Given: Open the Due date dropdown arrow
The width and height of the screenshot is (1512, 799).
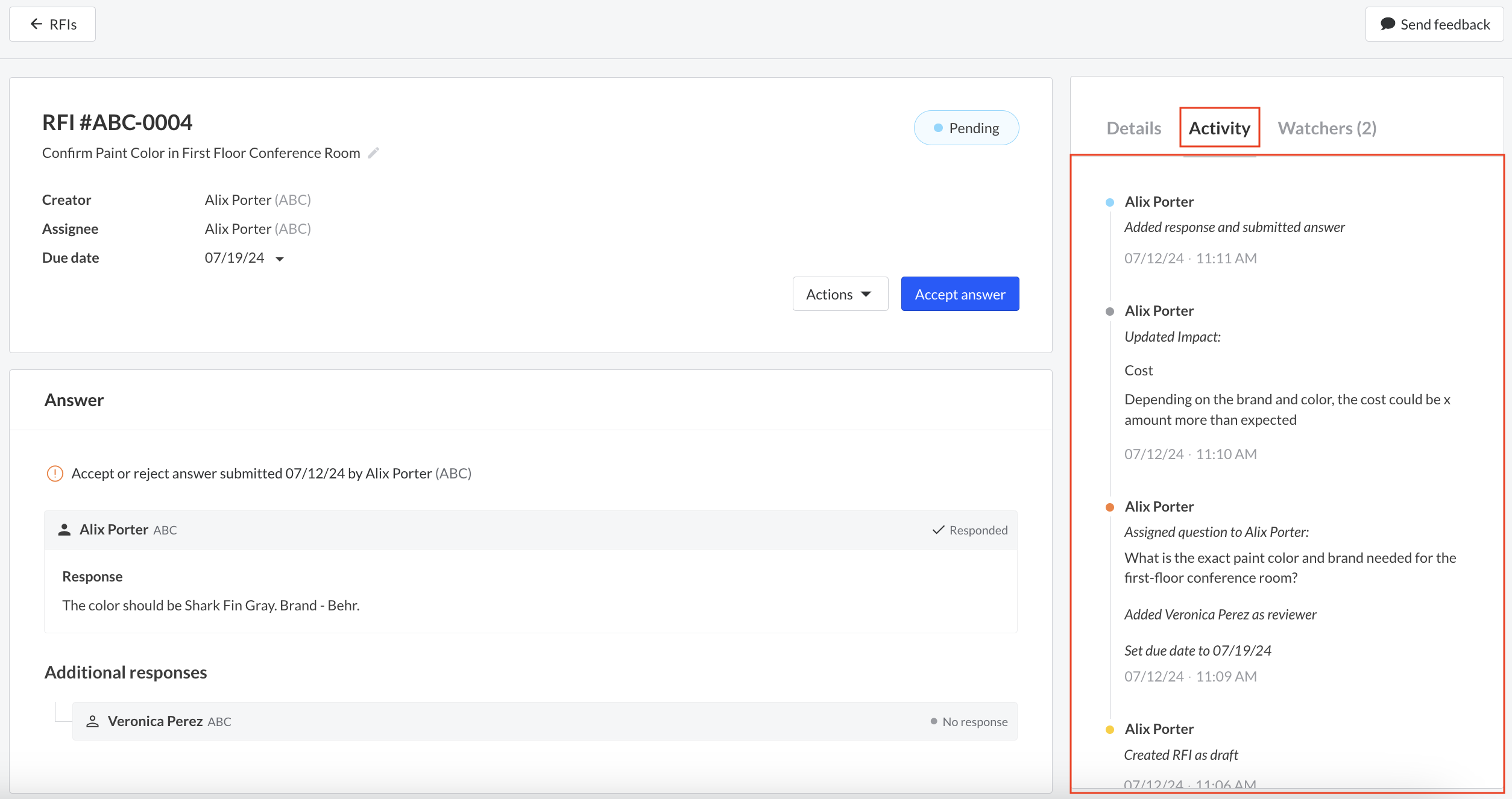Looking at the screenshot, I should pos(280,259).
